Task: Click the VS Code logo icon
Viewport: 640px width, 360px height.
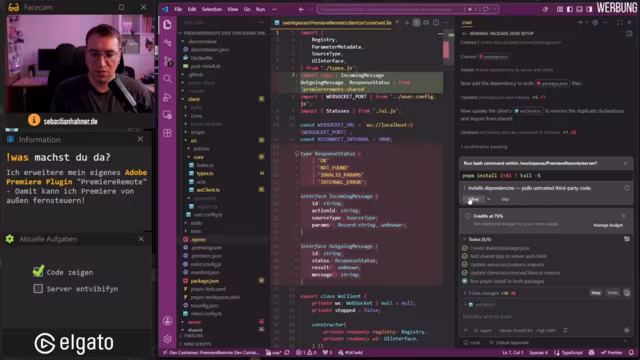Action: 165,9
